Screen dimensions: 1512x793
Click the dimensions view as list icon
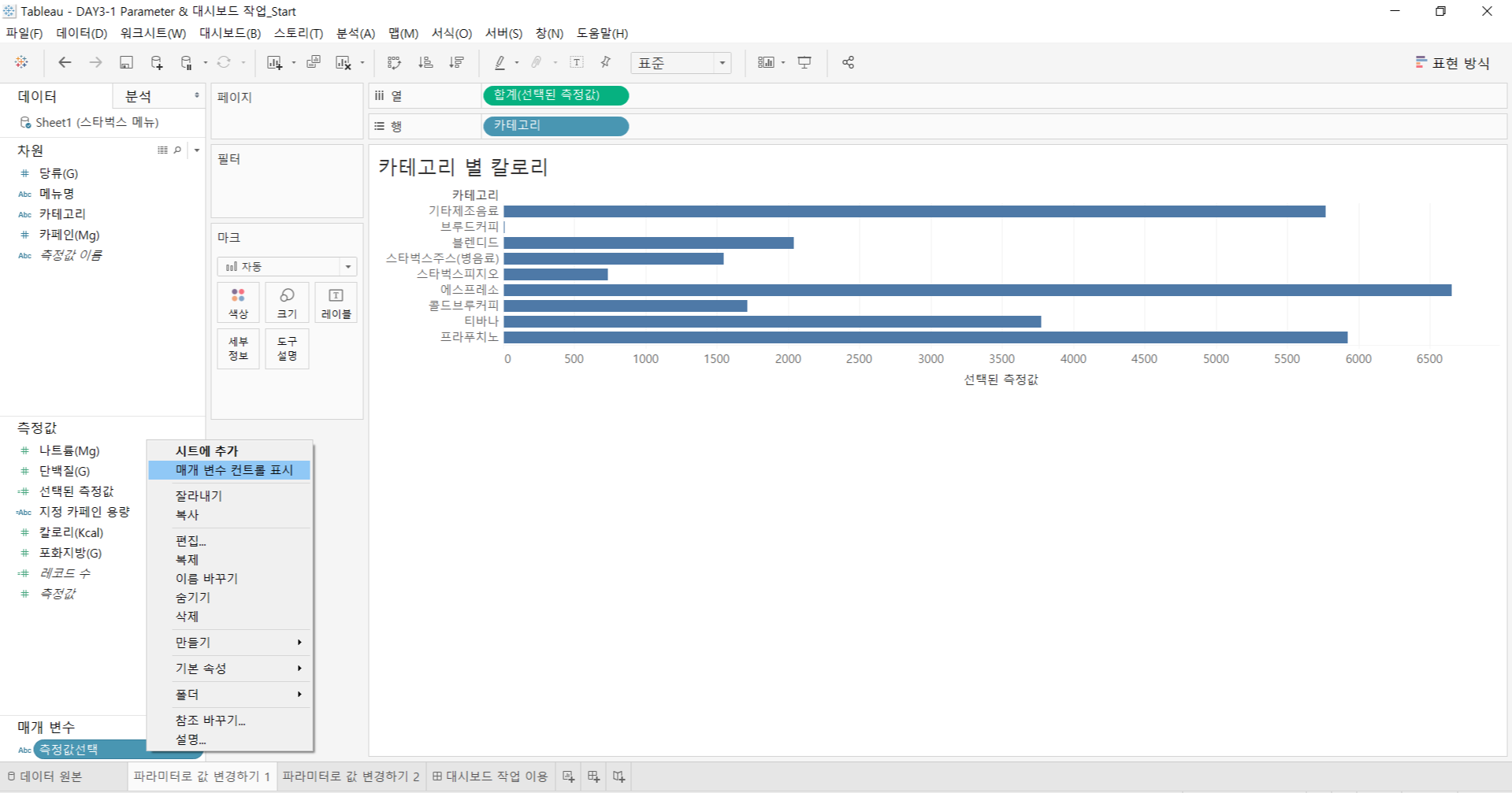click(162, 150)
